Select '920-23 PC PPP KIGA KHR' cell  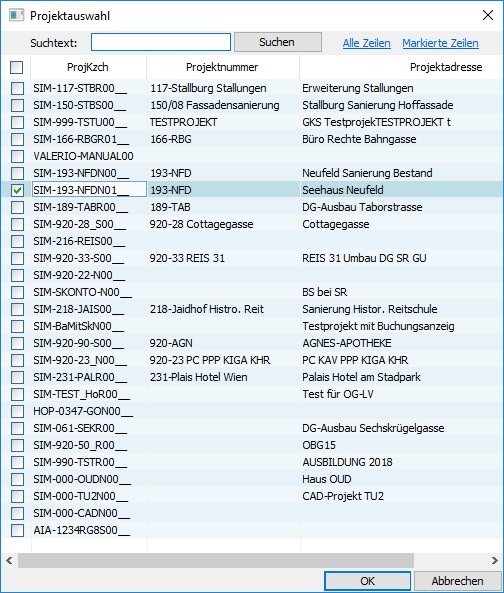coord(223,360)
